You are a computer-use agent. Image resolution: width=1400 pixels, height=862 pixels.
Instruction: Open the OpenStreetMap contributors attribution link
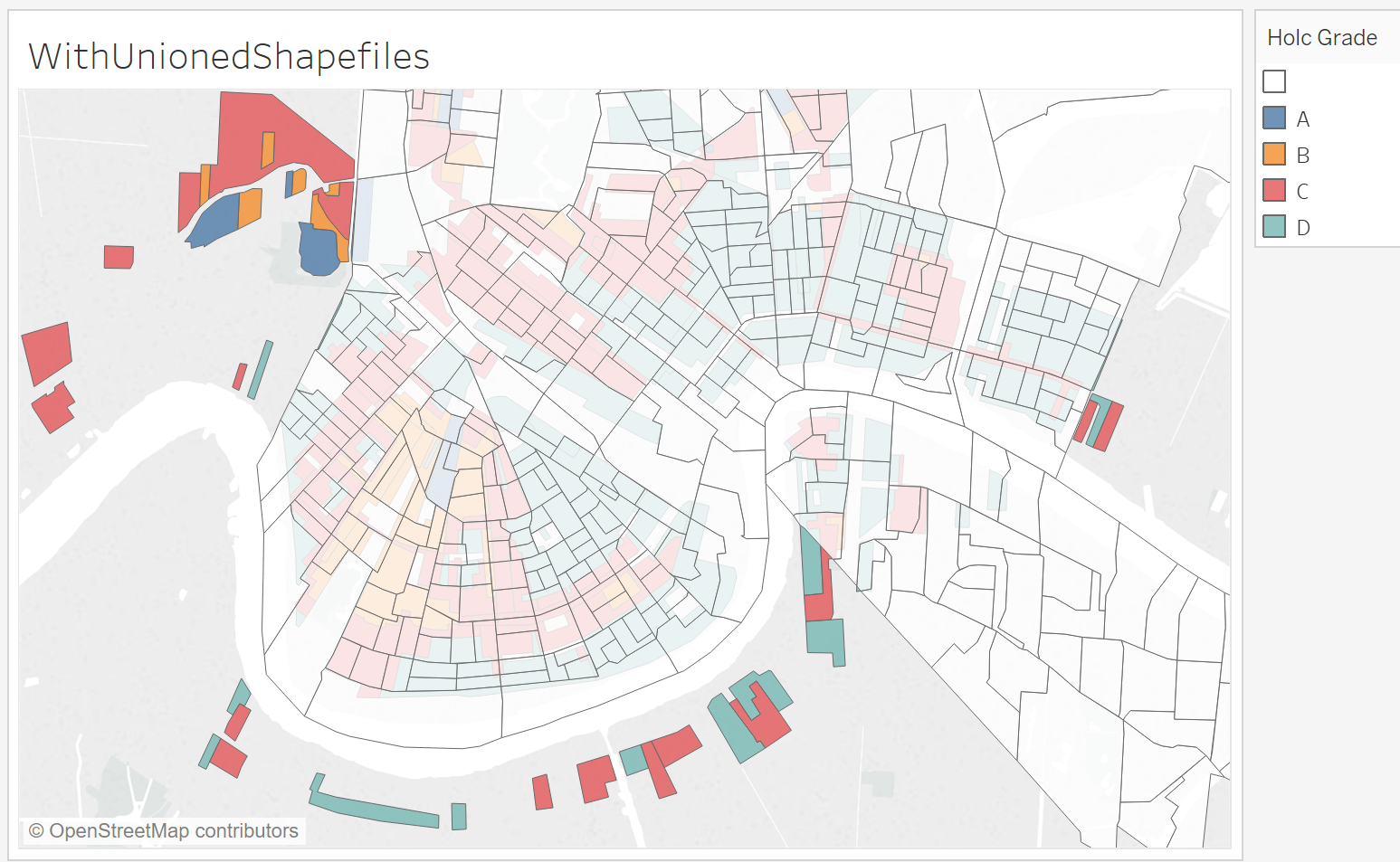coord(161,830)
